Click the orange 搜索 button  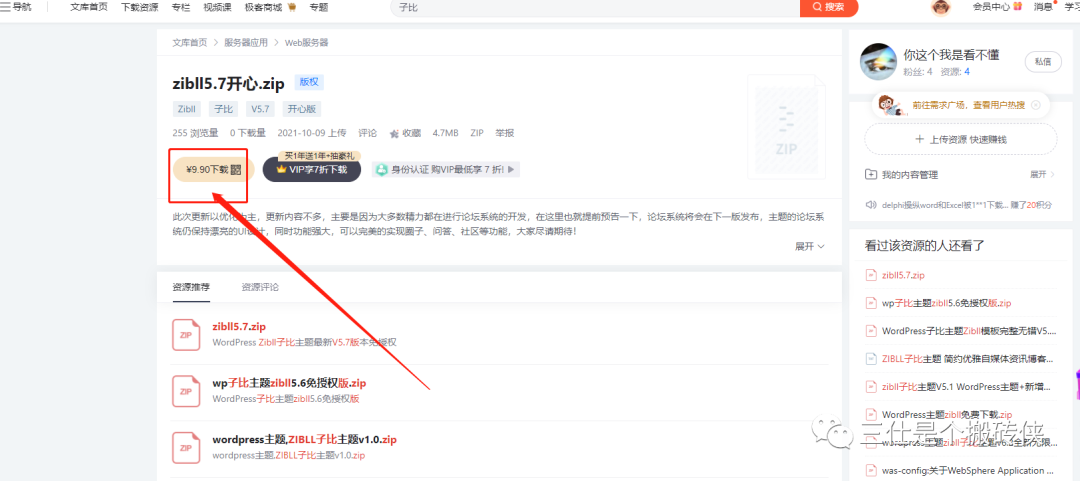click(x=829, y=7)
